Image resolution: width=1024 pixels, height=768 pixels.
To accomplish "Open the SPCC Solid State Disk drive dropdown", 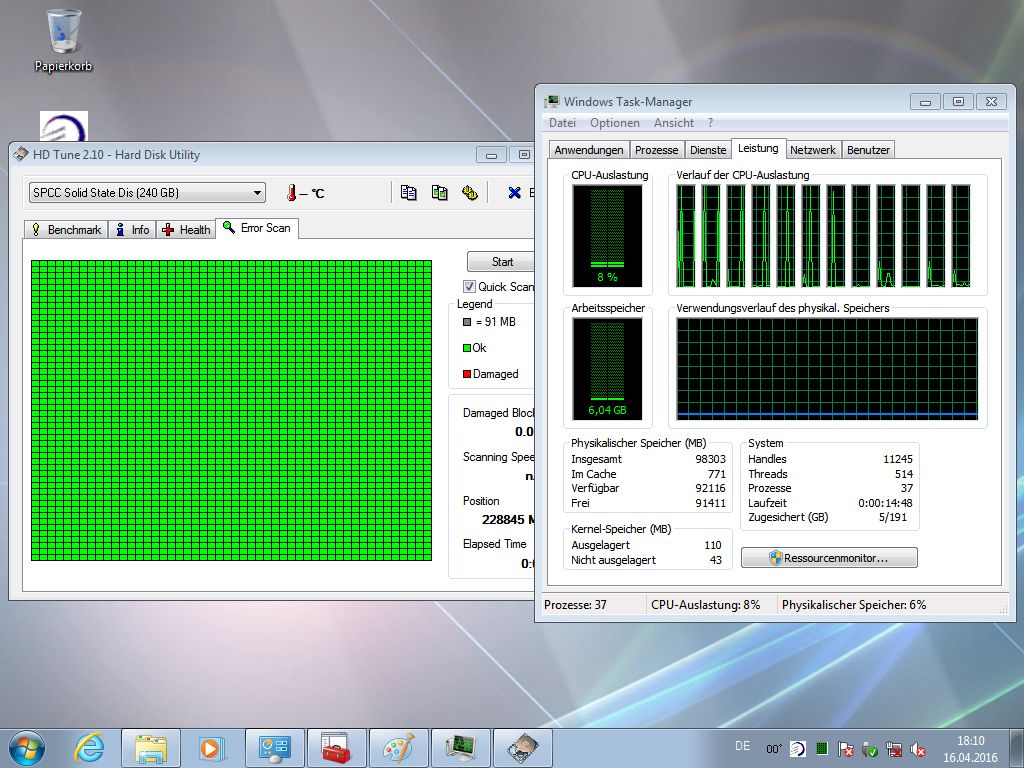I will pos(147,193).
